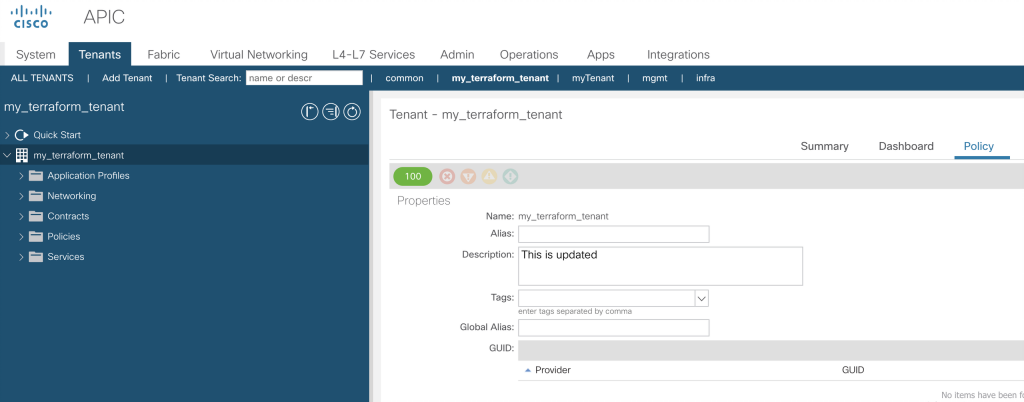1024x402 pixels.
Task: Click the red critical faults icon
Action: point(447,176)
